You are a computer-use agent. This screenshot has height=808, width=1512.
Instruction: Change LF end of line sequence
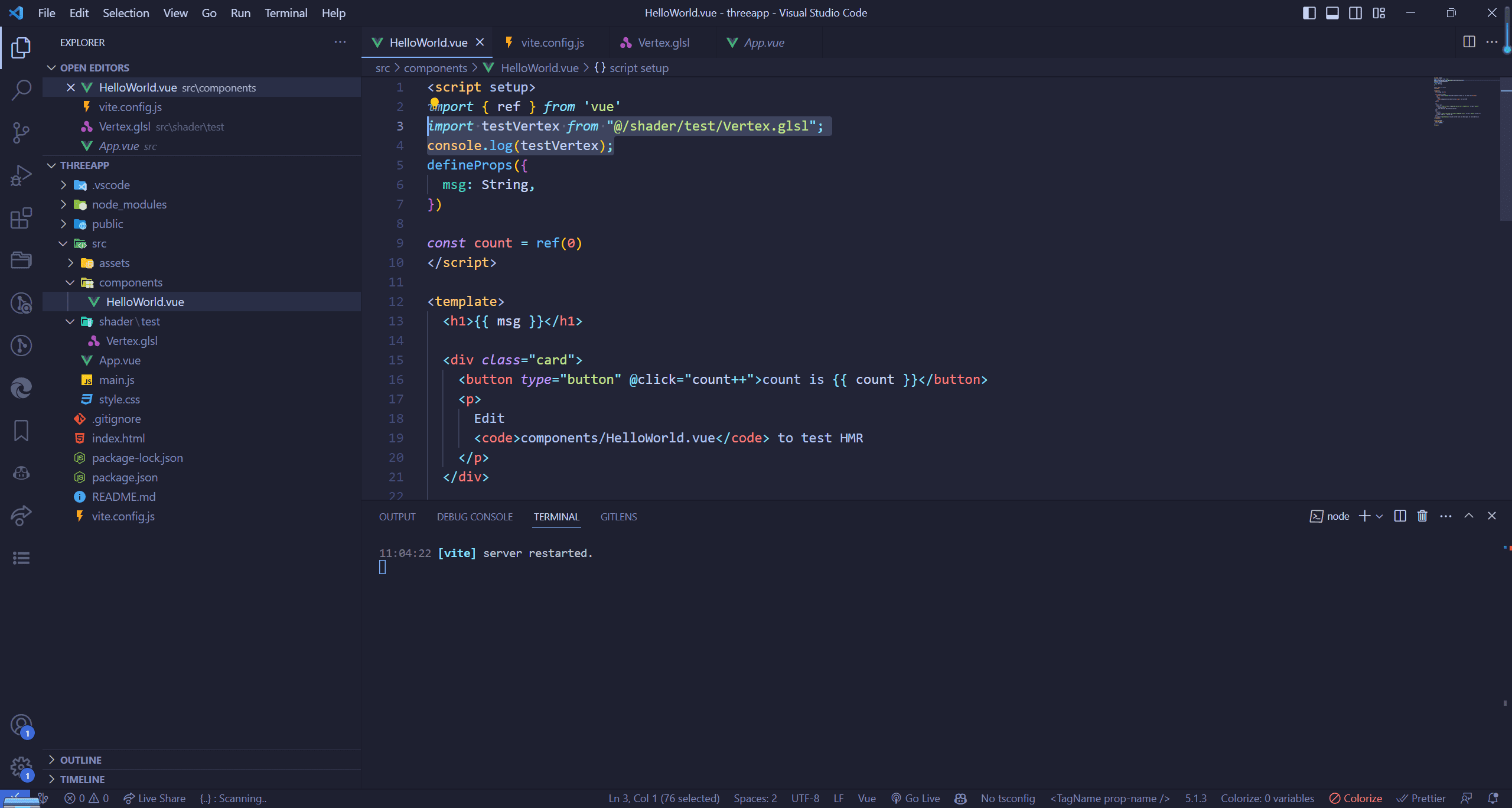[839, 799]
